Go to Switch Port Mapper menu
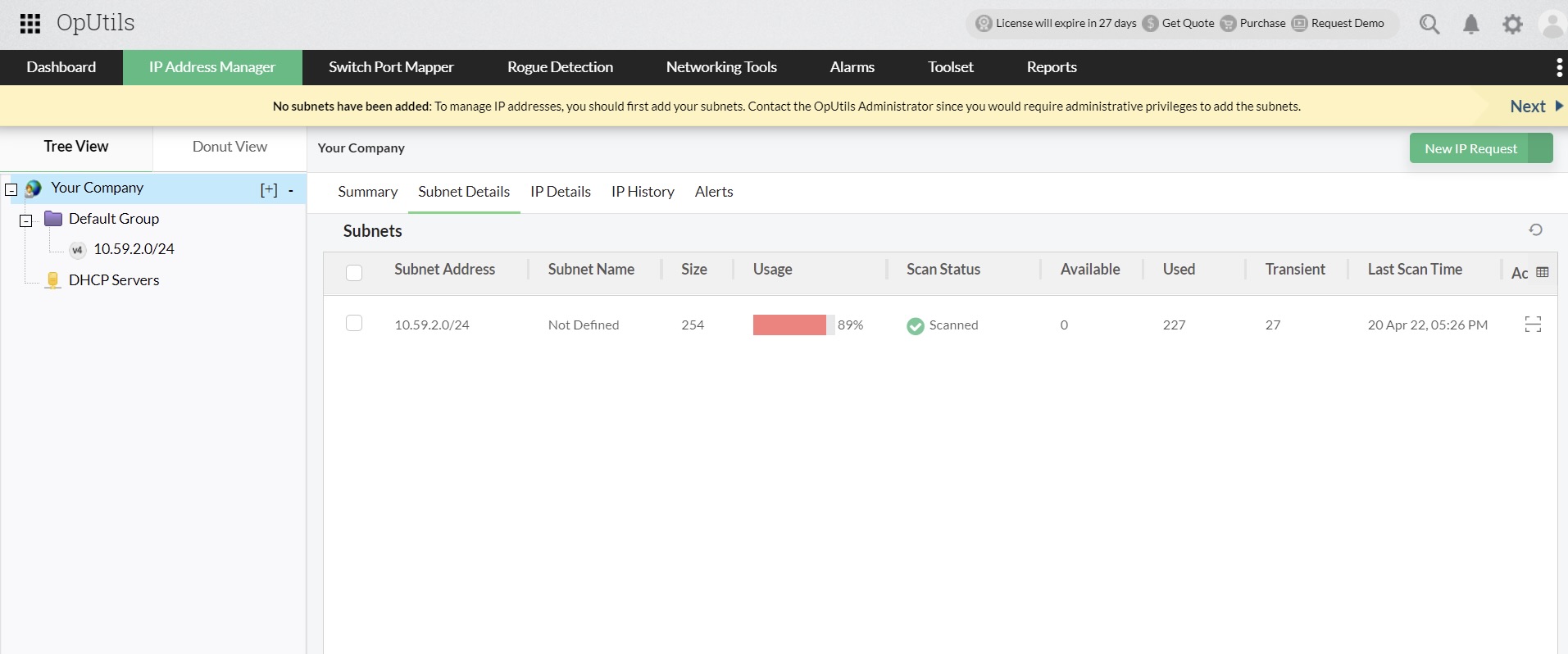Screen dimensions: 1568x654 391,67
